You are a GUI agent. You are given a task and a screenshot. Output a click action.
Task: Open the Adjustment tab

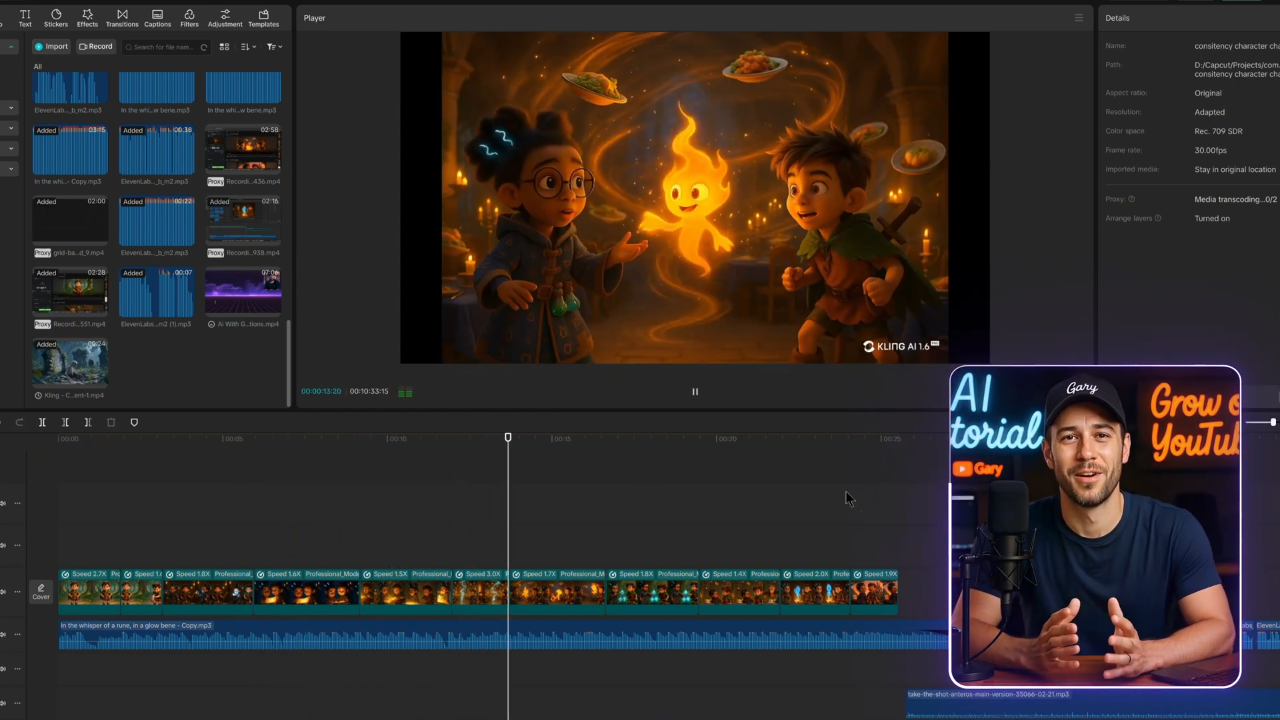point(225,18)
